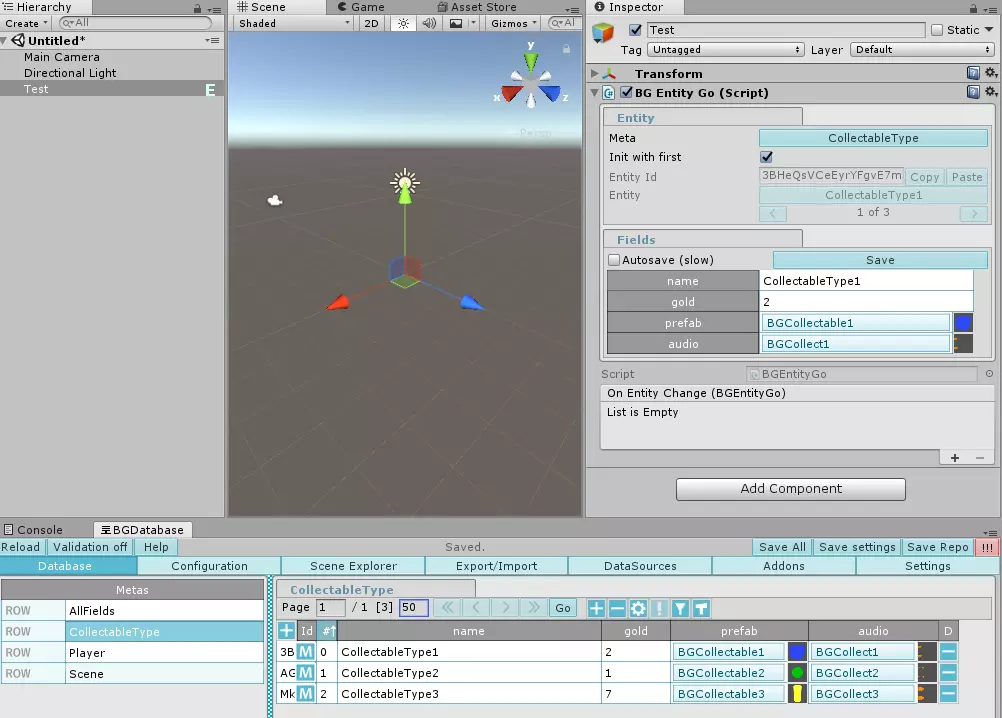
Task: Enable the Autosave (slow) checkbox
Action: click(x=614, y=259)
